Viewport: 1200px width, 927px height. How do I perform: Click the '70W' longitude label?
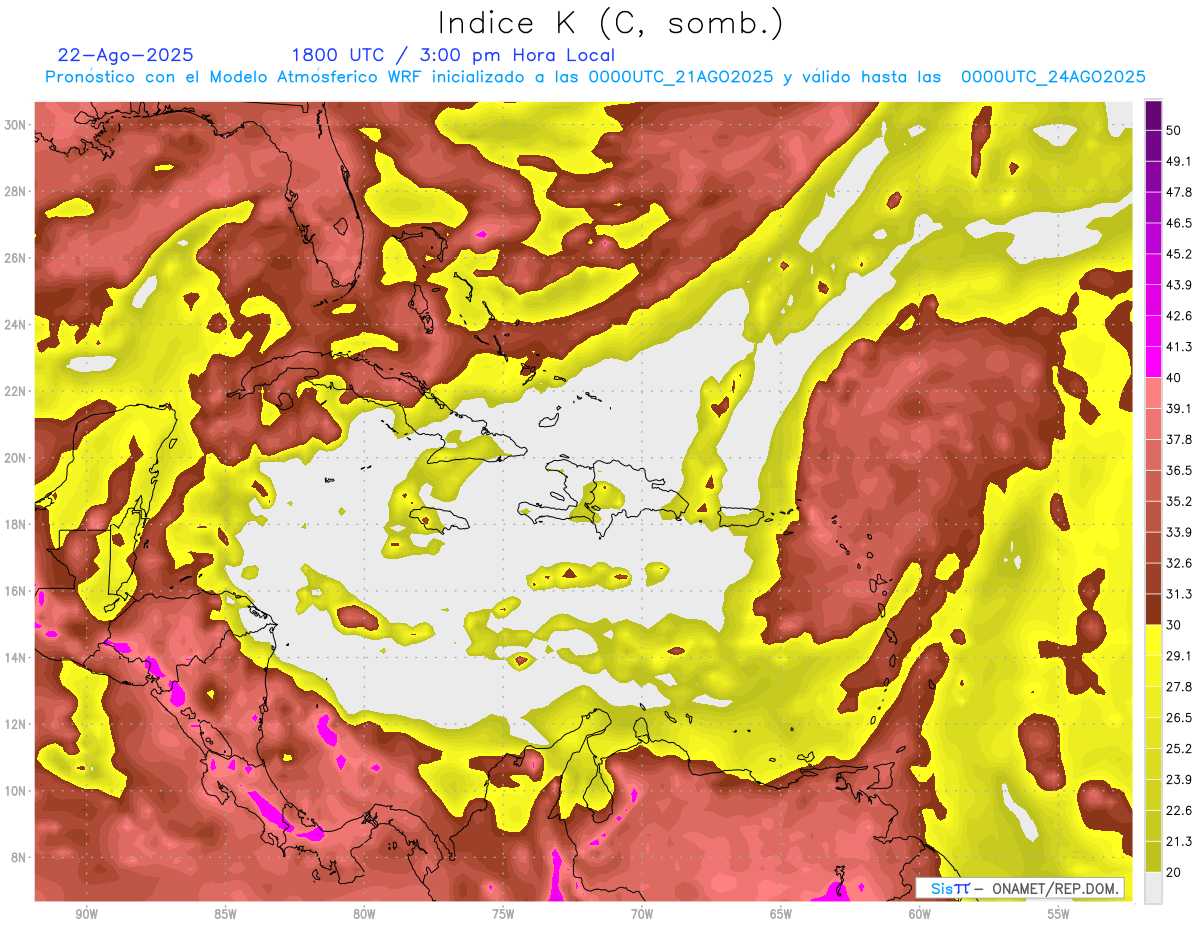[642, 914]
